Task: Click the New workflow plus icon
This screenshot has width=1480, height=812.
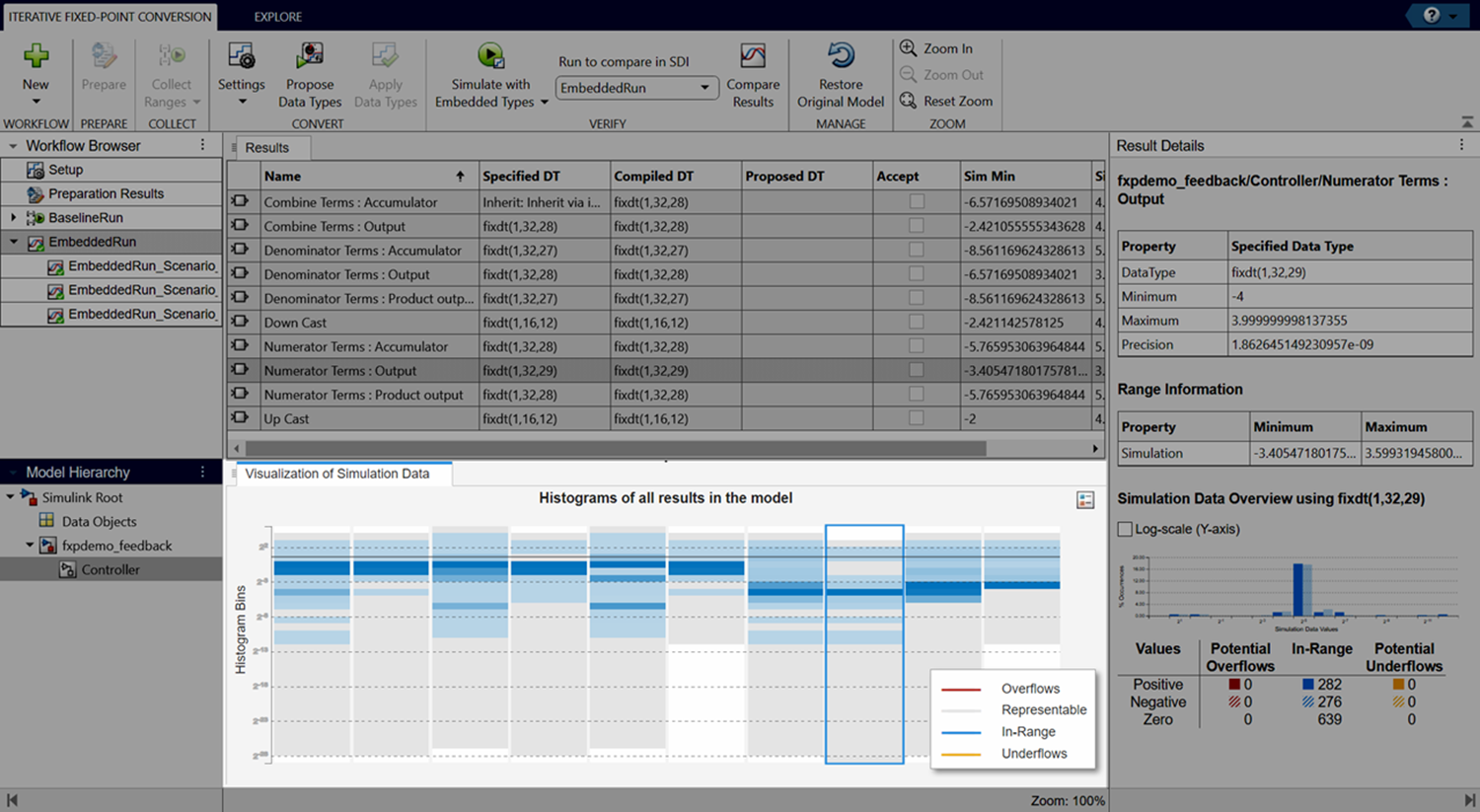Action: pos(36,56)
